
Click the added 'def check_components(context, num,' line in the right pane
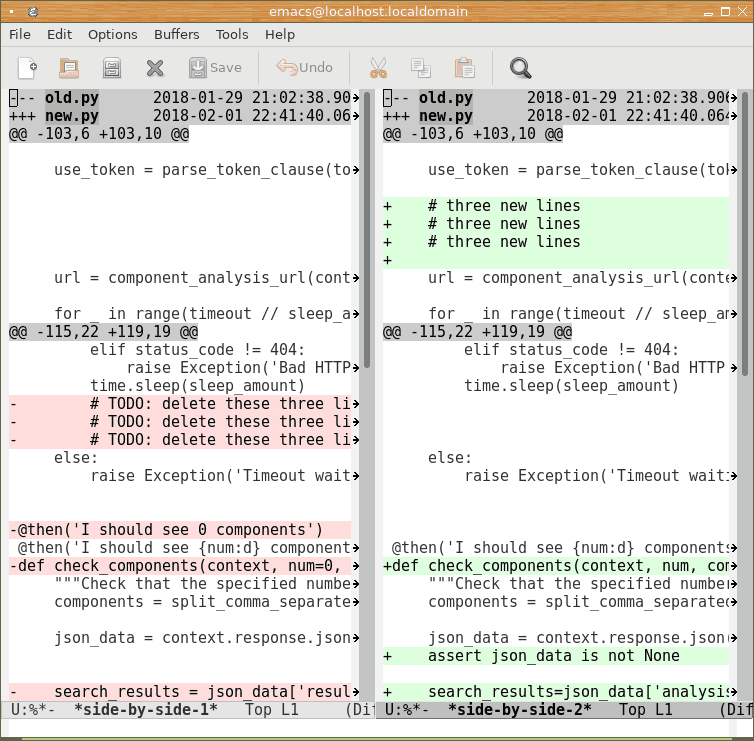click(x=555, y=566)
